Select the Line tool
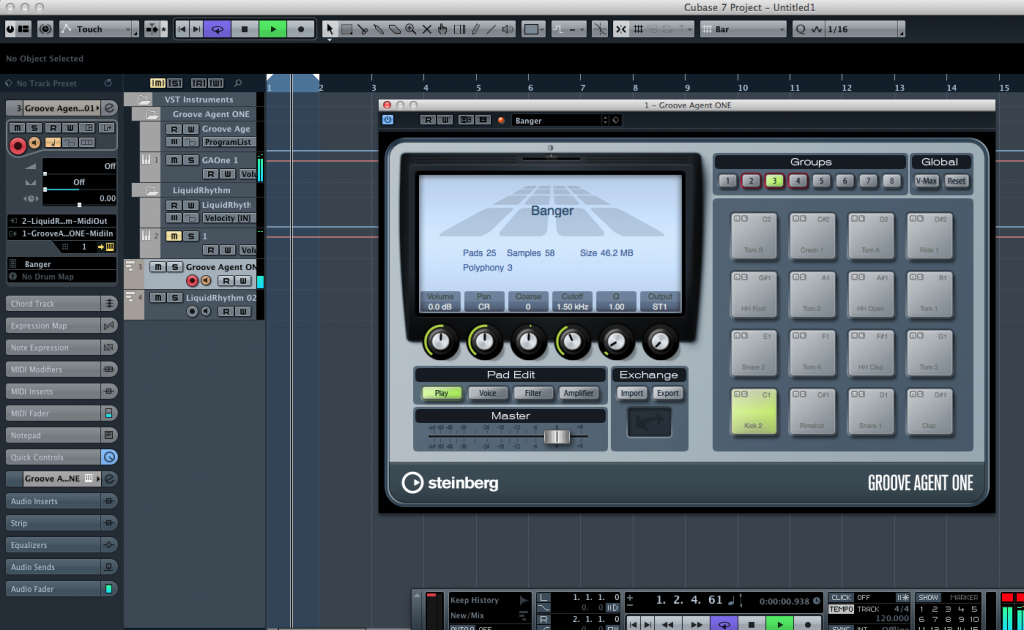The width and height of the screenshot is (1024, 630). [491, 29]
